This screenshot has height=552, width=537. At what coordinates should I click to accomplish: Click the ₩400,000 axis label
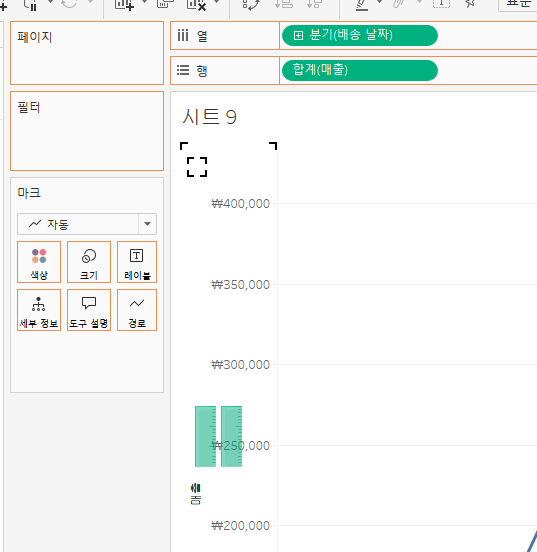click(240, 204)
